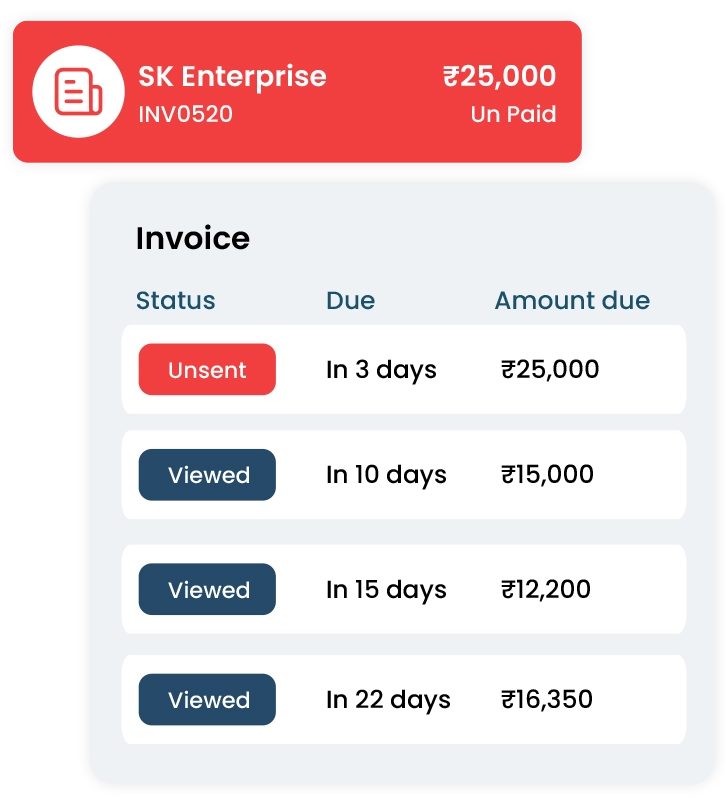This screenshot has height=806, width=728.
Task: Click the Viewed badge for 10 days row
Action: 207,475
